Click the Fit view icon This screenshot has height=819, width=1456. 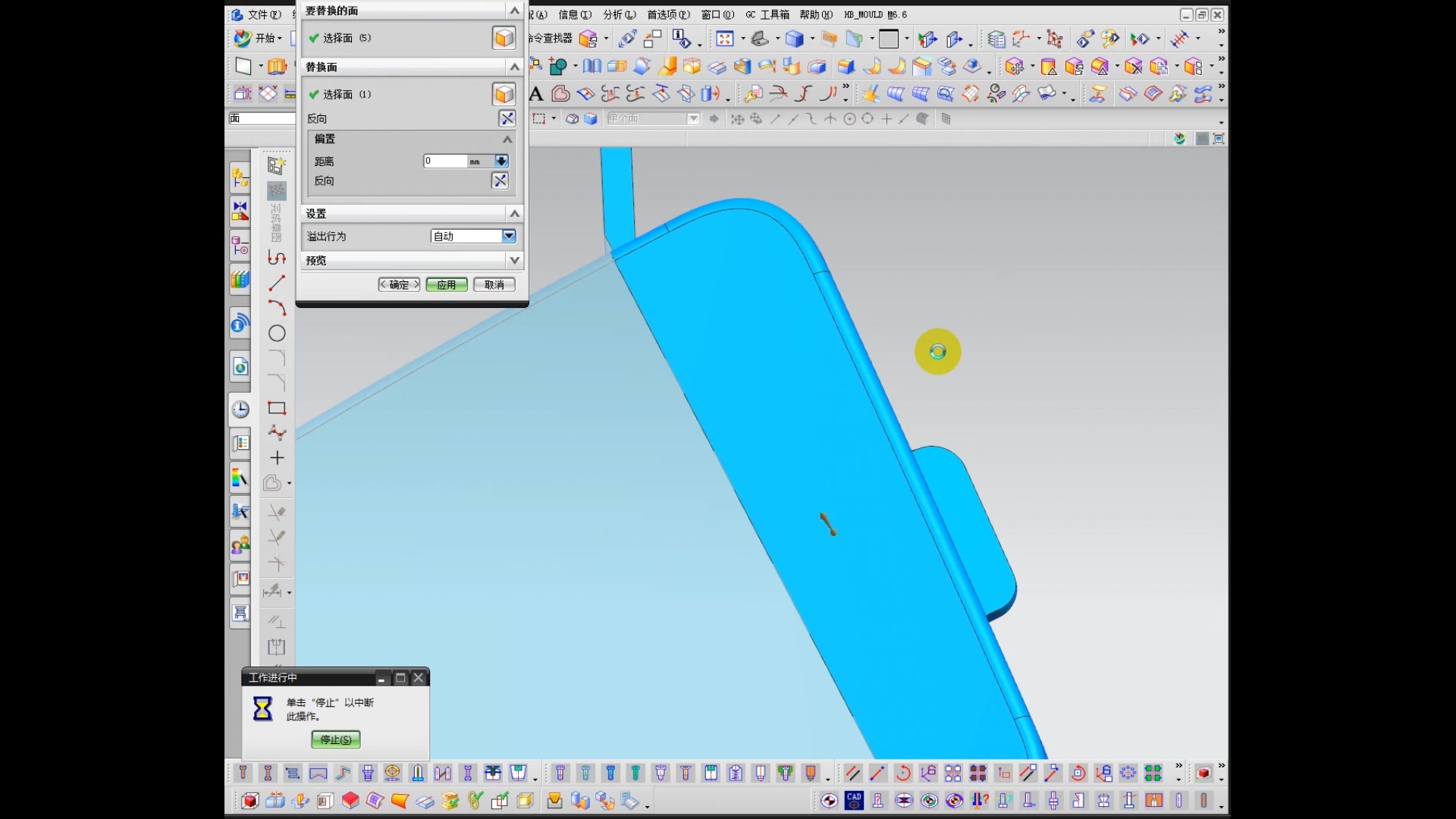click(724, 39)
